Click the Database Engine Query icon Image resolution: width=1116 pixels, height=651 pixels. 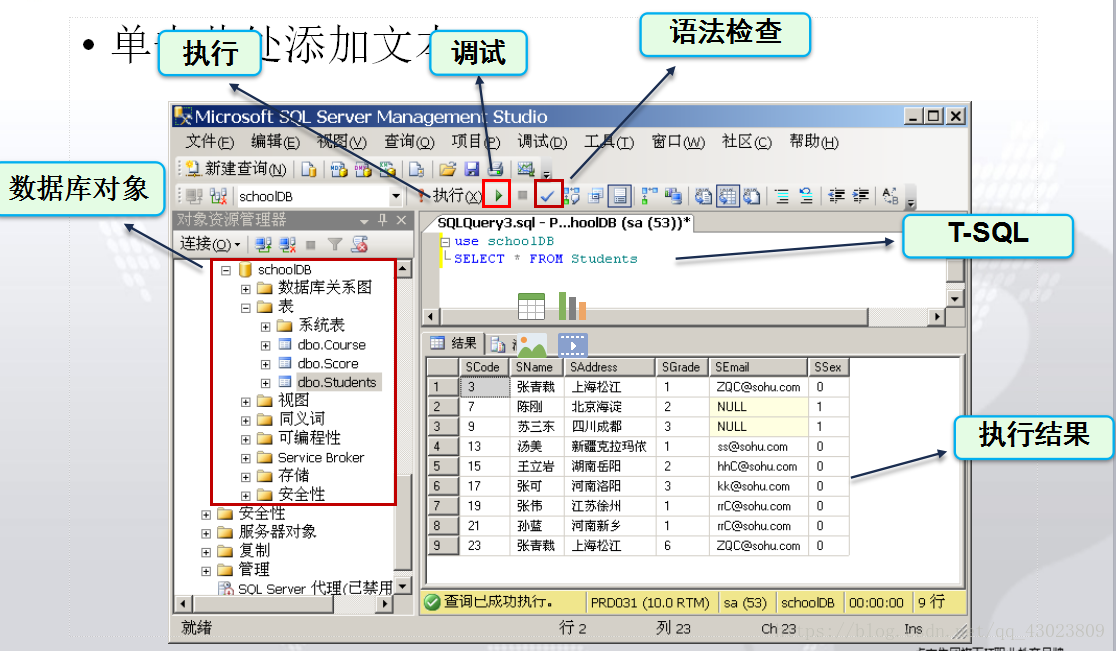click(309, 169)
